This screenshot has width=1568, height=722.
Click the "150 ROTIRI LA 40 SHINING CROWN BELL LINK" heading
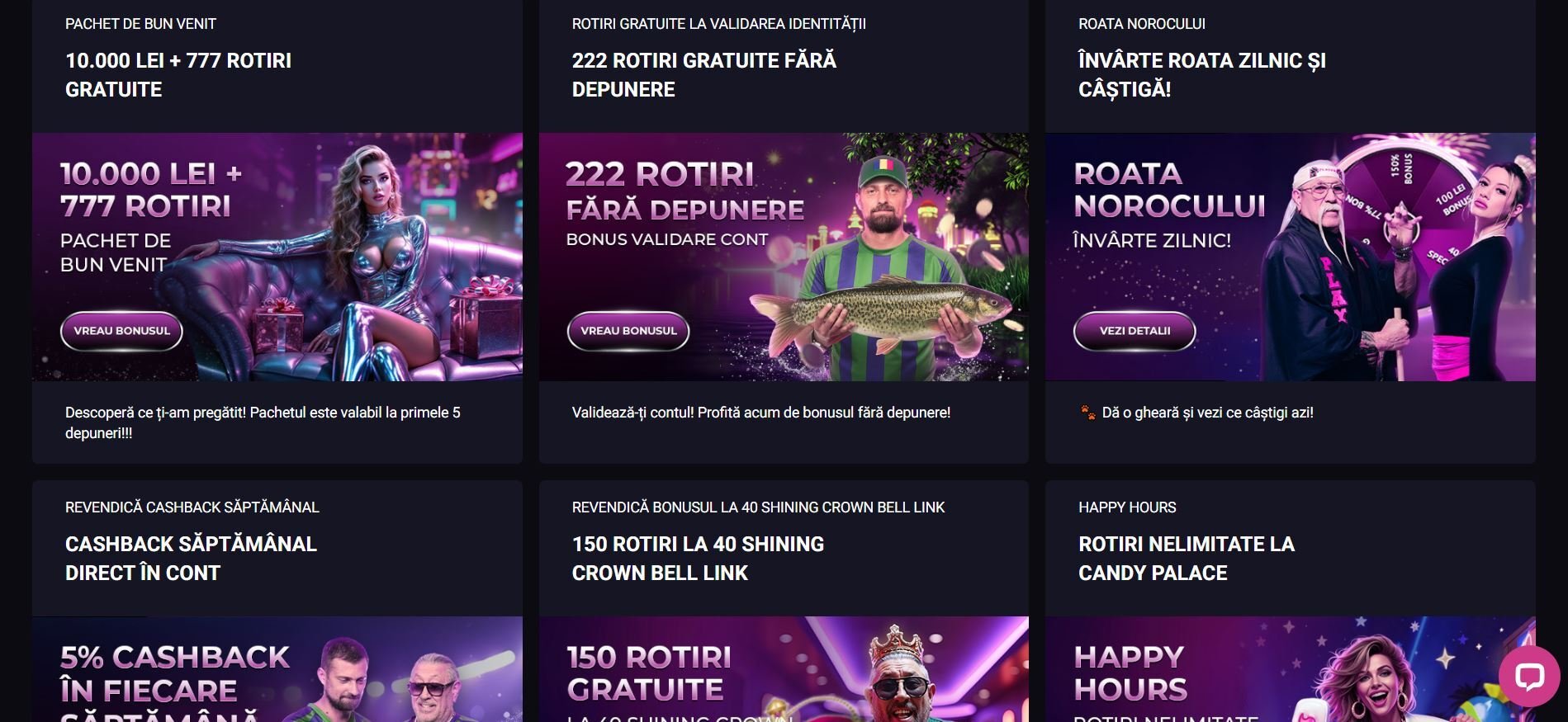698,559
